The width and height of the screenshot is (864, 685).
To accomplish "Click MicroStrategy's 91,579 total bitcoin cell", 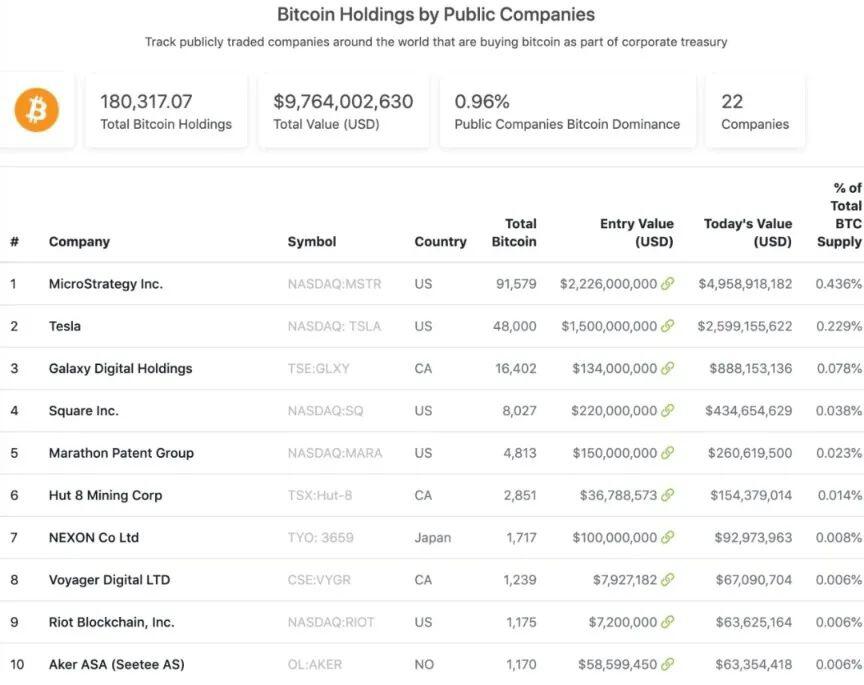I will [516, 284].
